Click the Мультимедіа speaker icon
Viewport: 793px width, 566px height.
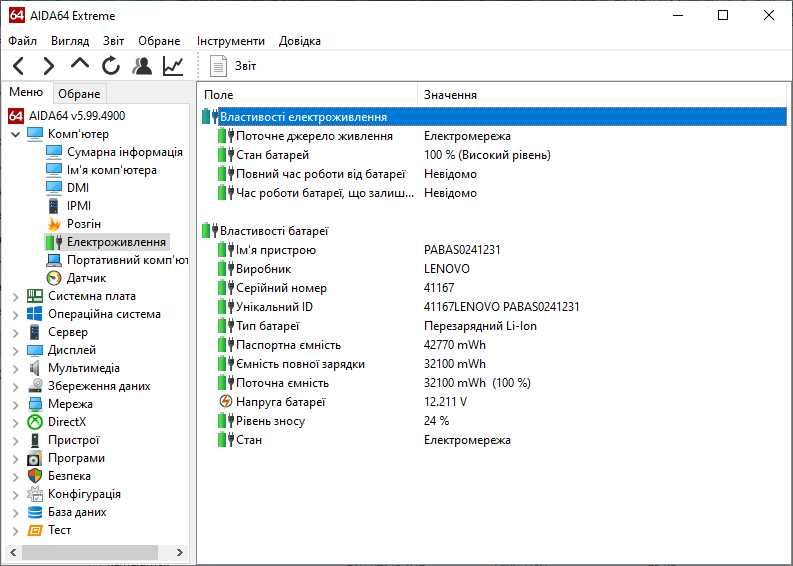[34, 368]
